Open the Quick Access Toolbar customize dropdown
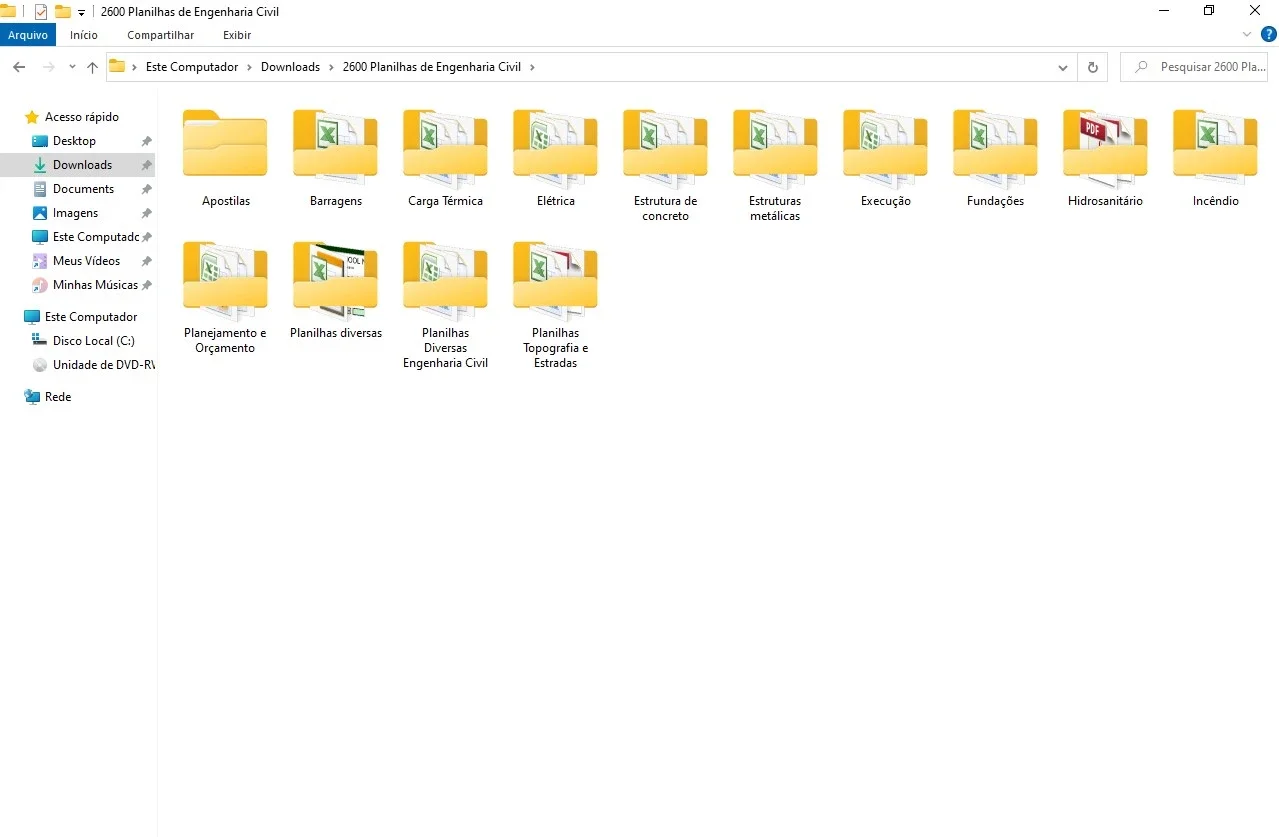 click(x=81, y=13)
